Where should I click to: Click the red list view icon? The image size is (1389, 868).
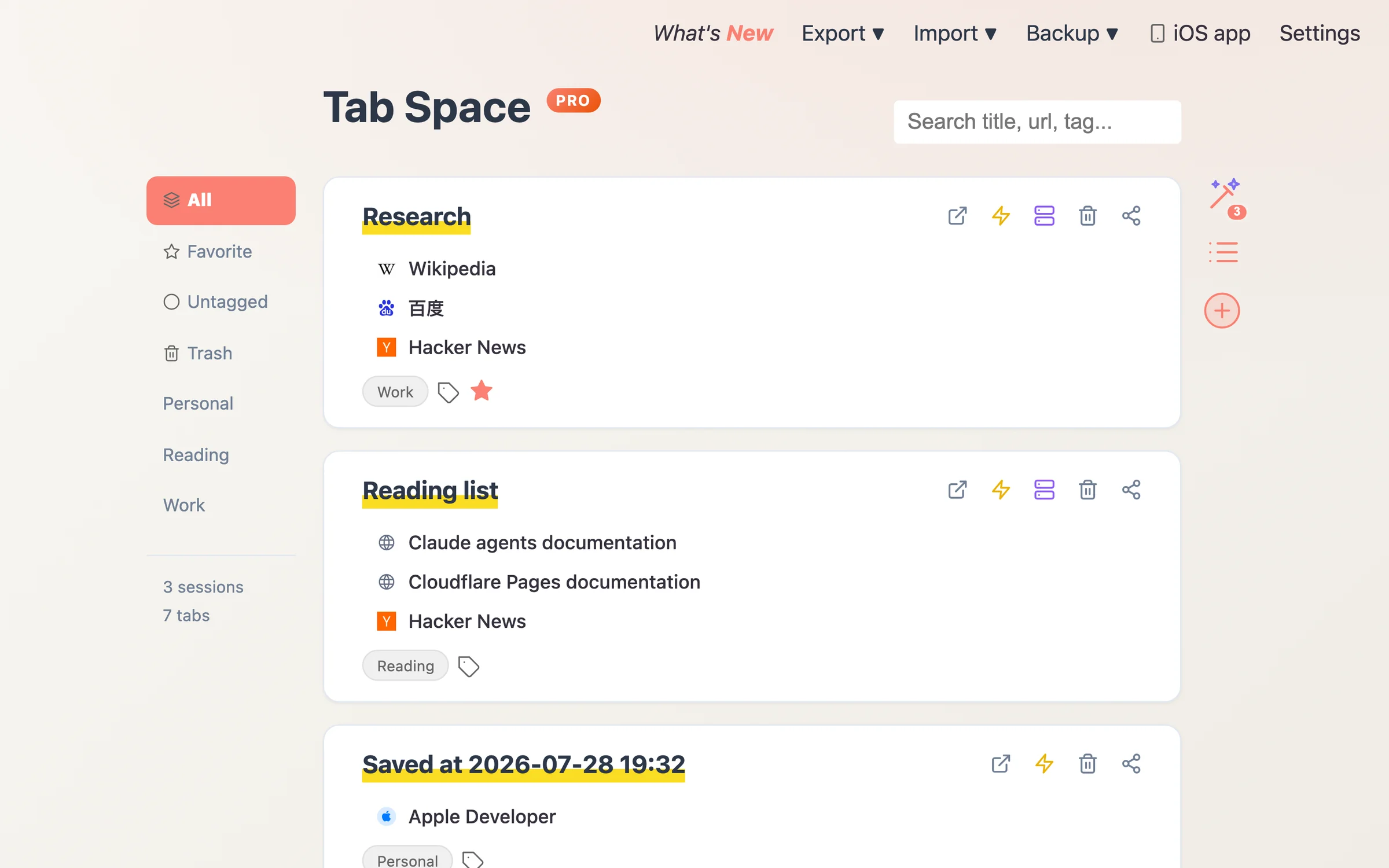(1223, 252)
